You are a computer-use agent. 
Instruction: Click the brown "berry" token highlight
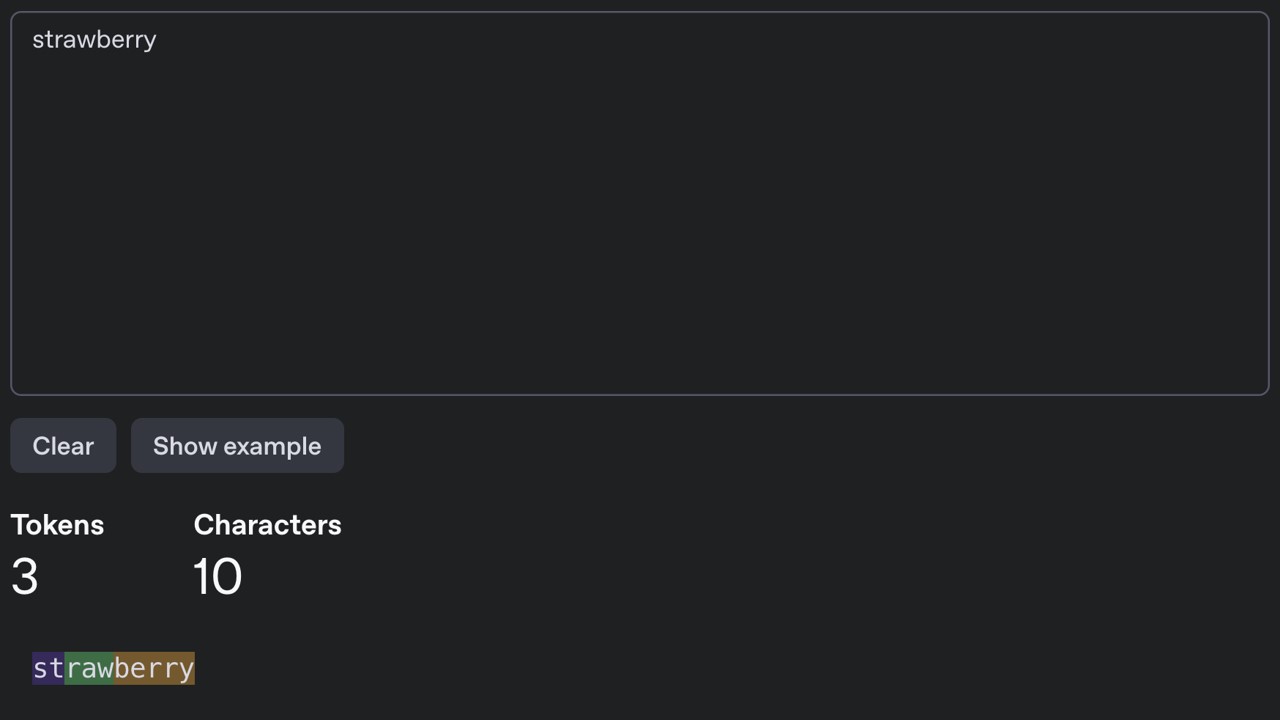pos(154,668)
